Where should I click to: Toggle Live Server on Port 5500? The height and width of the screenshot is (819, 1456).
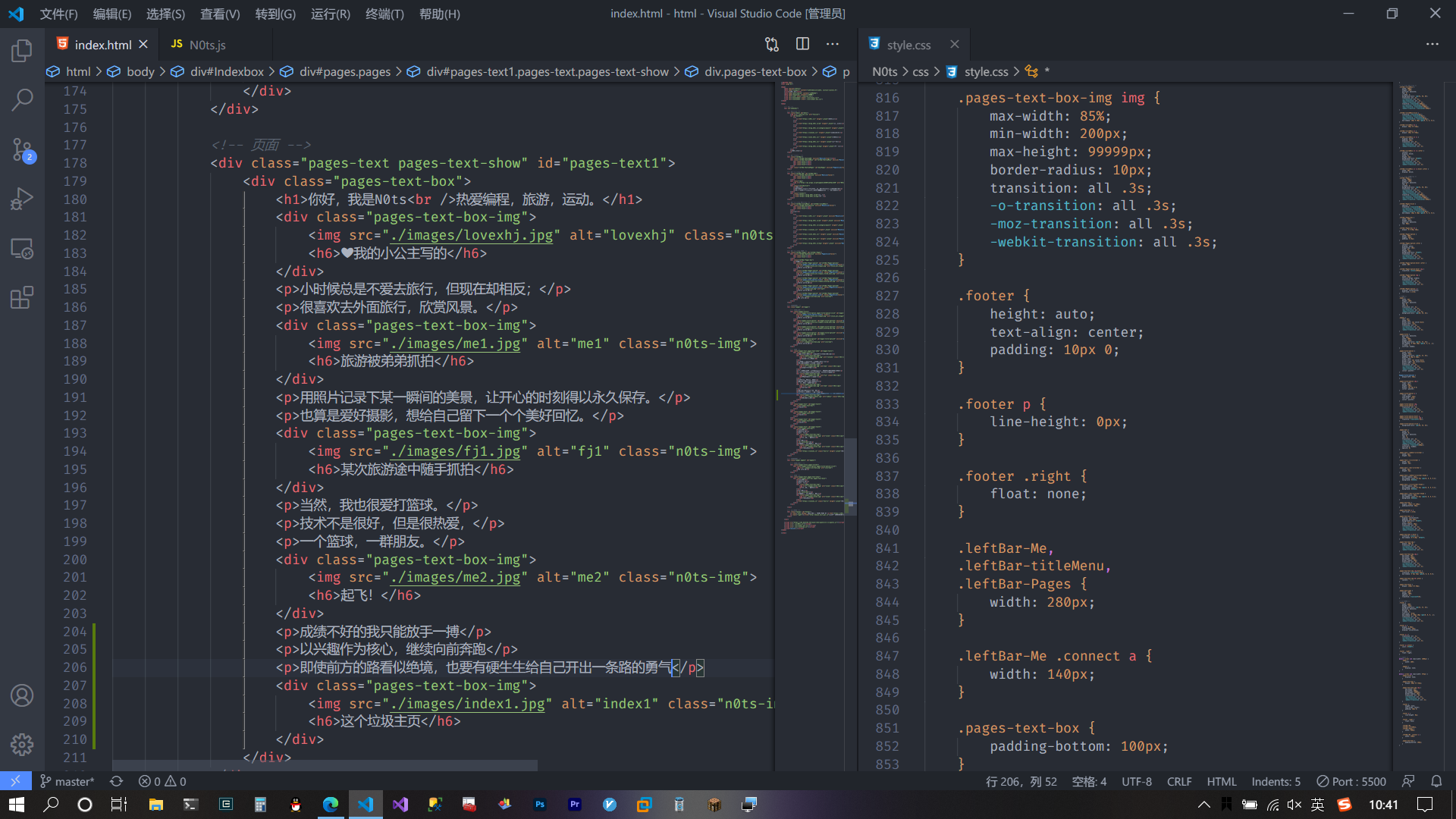tap(1351, 781)
